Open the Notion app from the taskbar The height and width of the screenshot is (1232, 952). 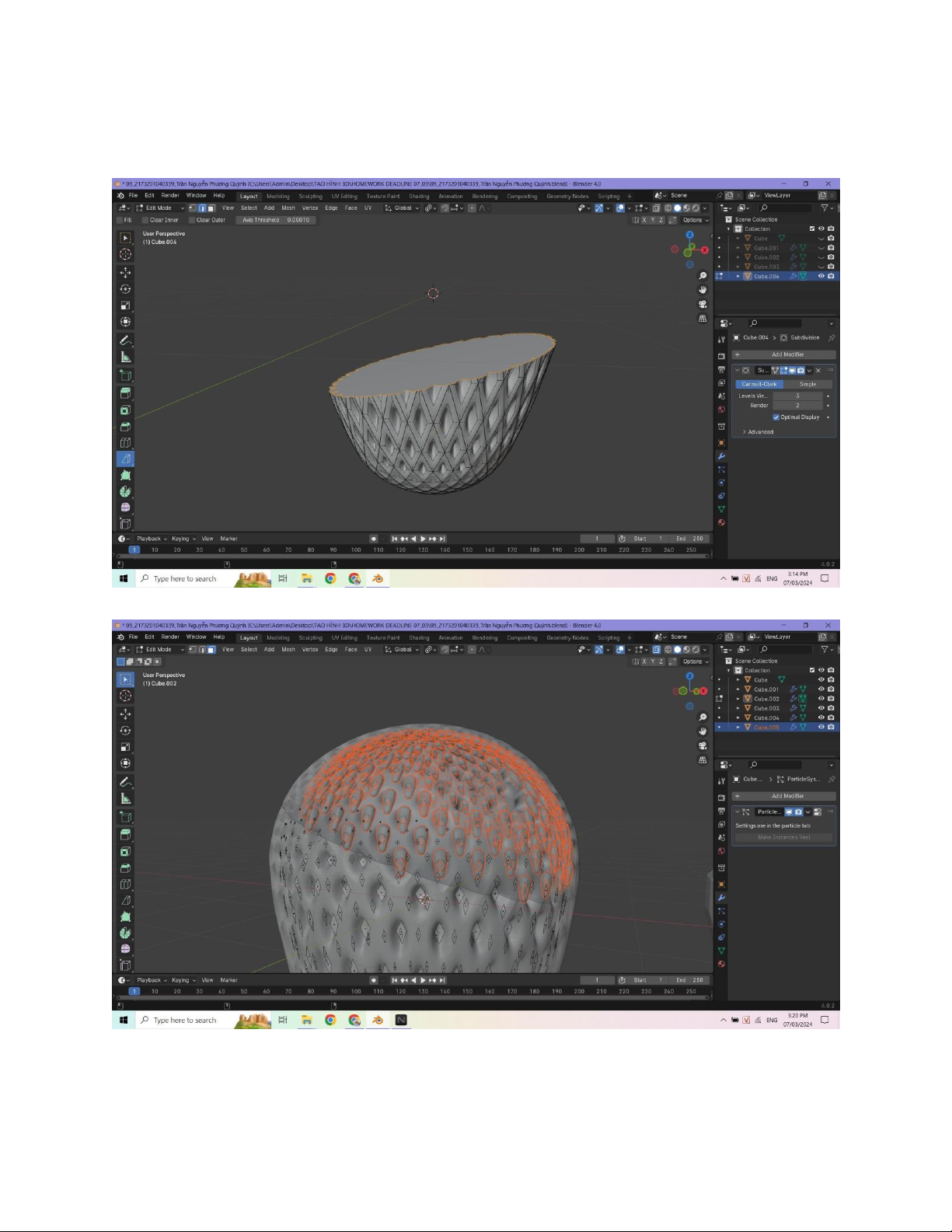401,1020
